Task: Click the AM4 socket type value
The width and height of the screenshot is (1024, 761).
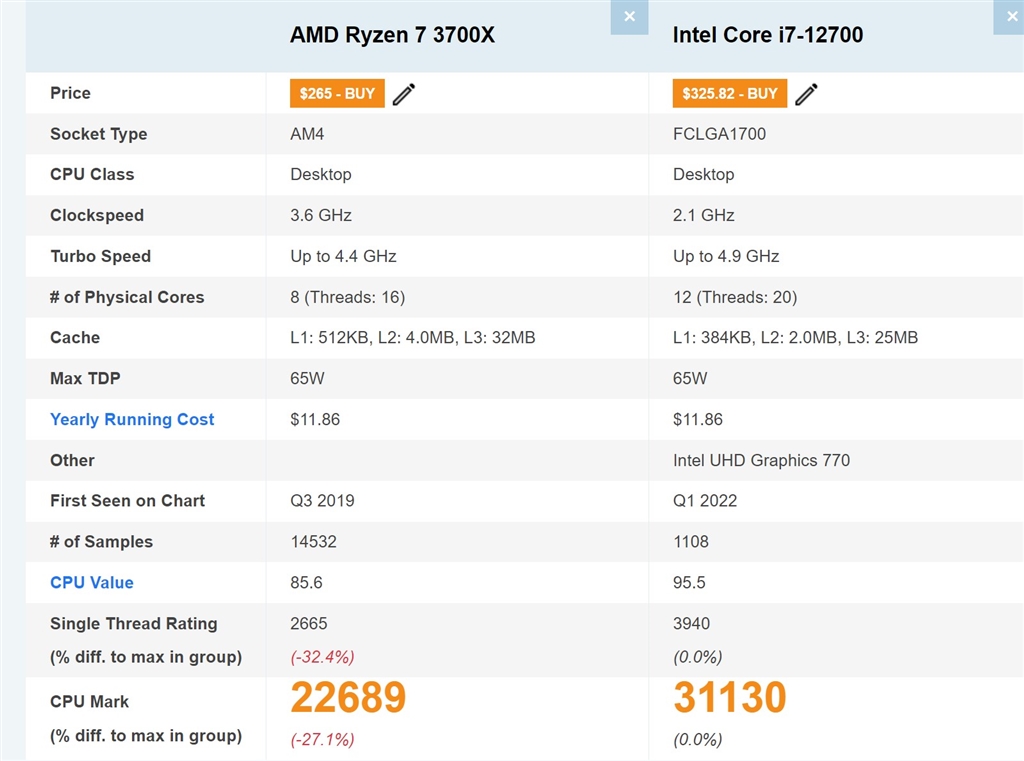Action: [x=308, y=134]
